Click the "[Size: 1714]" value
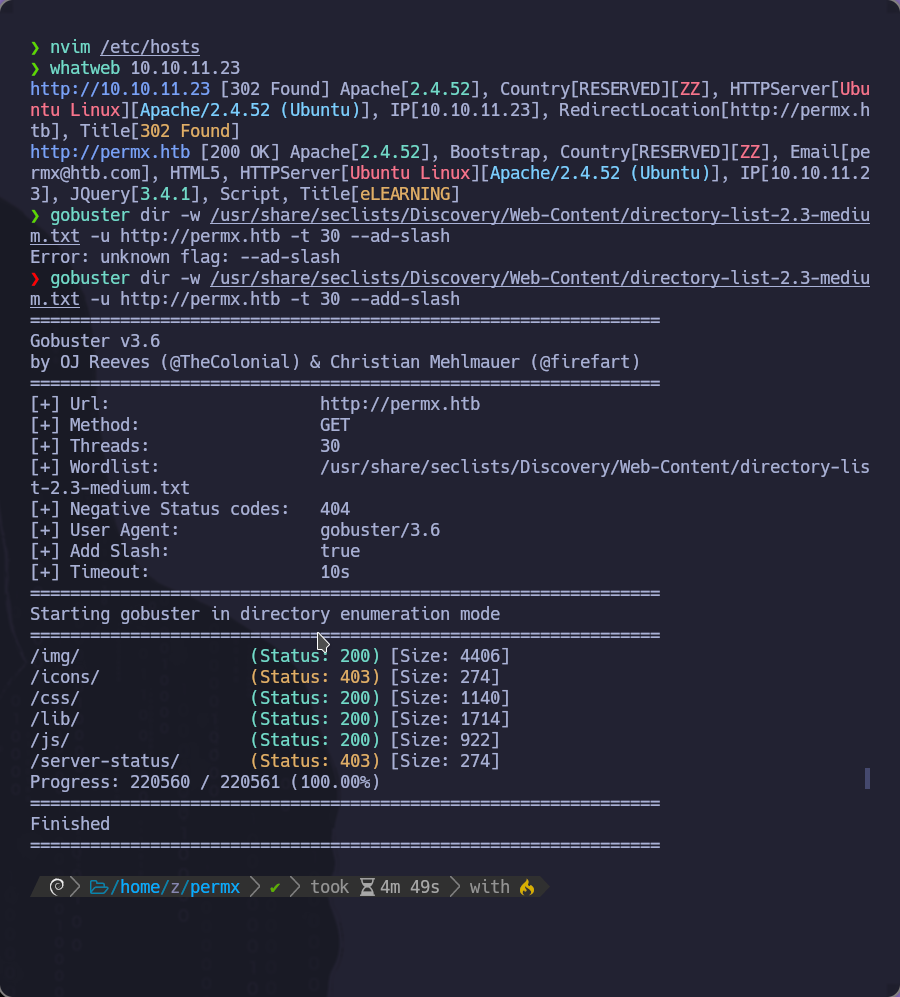 [450, 719]
